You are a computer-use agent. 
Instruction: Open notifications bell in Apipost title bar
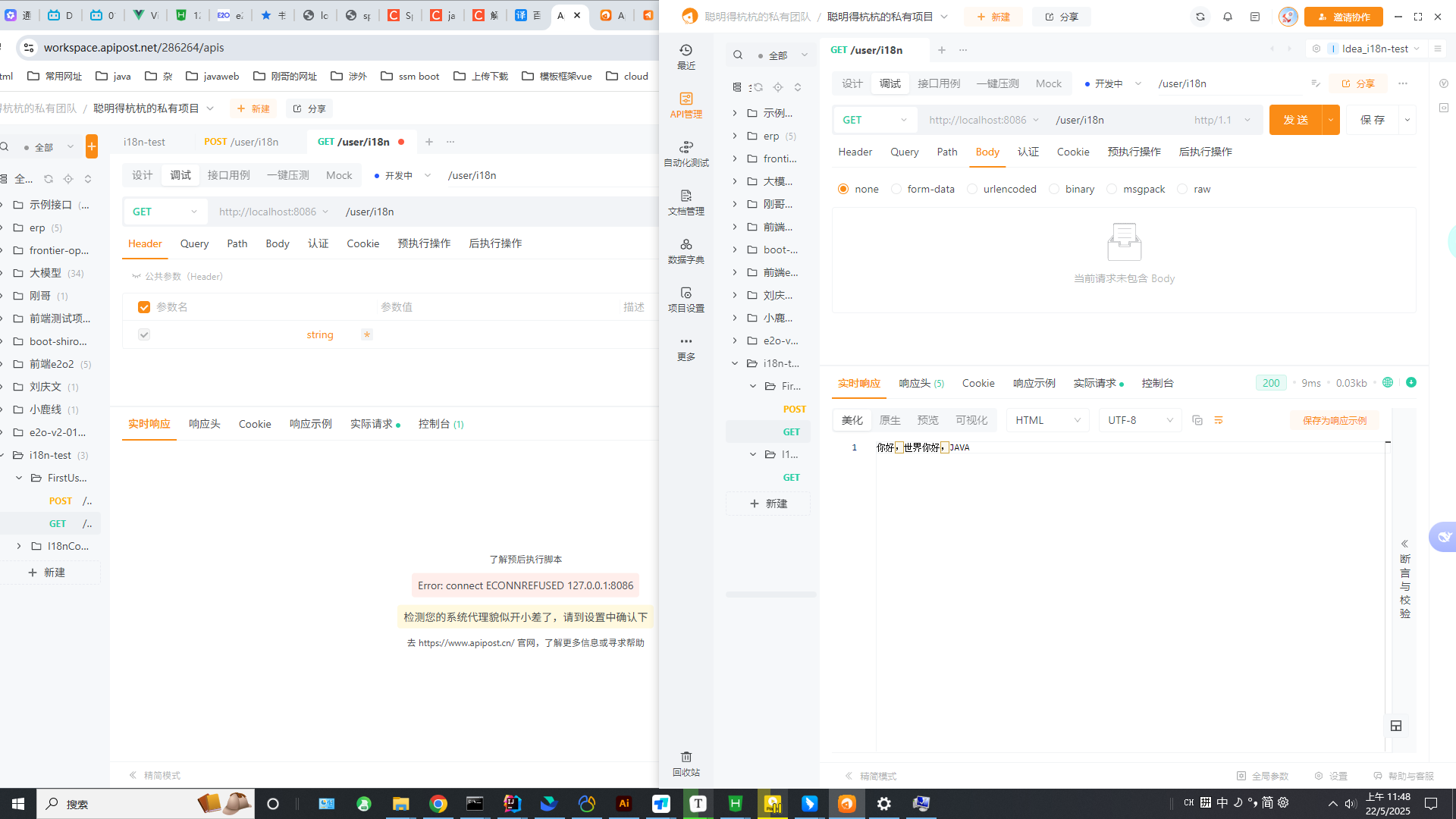click(x=1228, y=17)
